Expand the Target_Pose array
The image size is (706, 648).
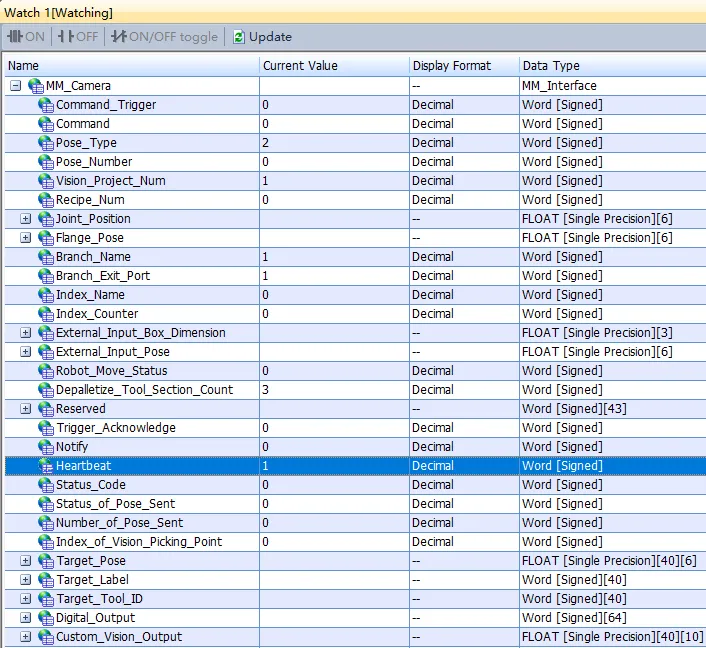pos(26,561)
